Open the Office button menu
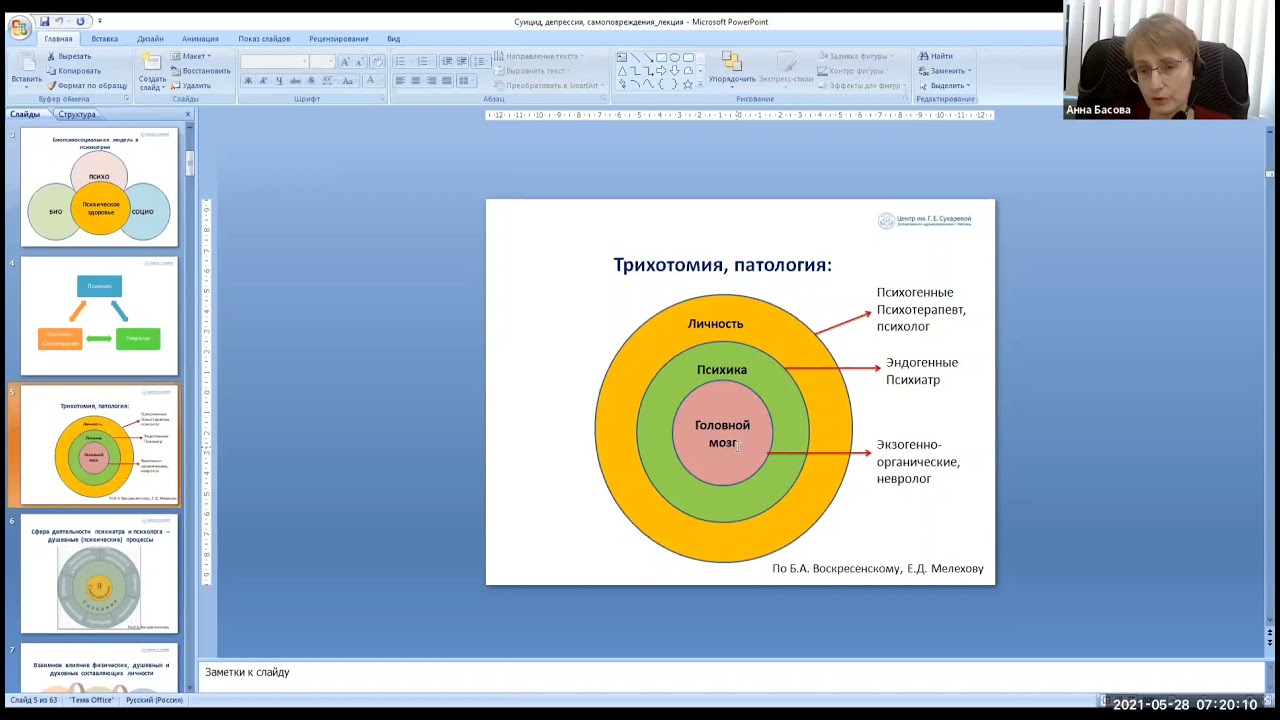Image resolution: width=1280 pixels, height=720 pixels. (x=19, y=27)
